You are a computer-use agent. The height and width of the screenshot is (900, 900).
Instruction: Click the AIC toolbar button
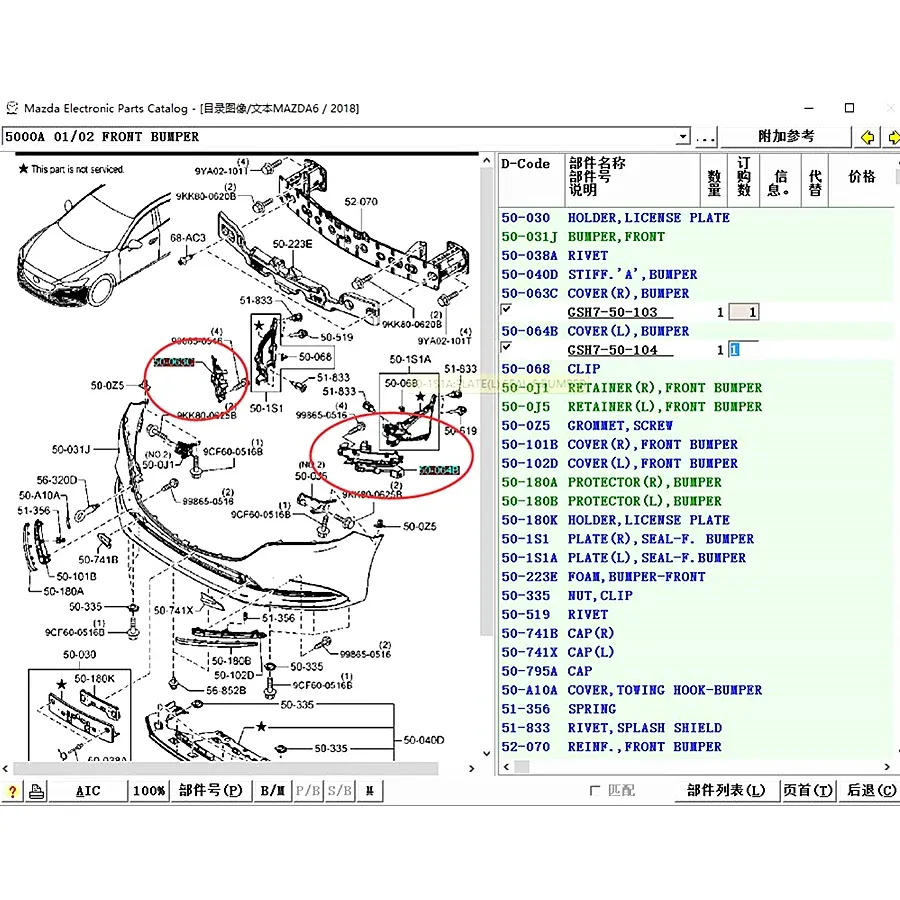pyautogui.click(x=88, y=791)
